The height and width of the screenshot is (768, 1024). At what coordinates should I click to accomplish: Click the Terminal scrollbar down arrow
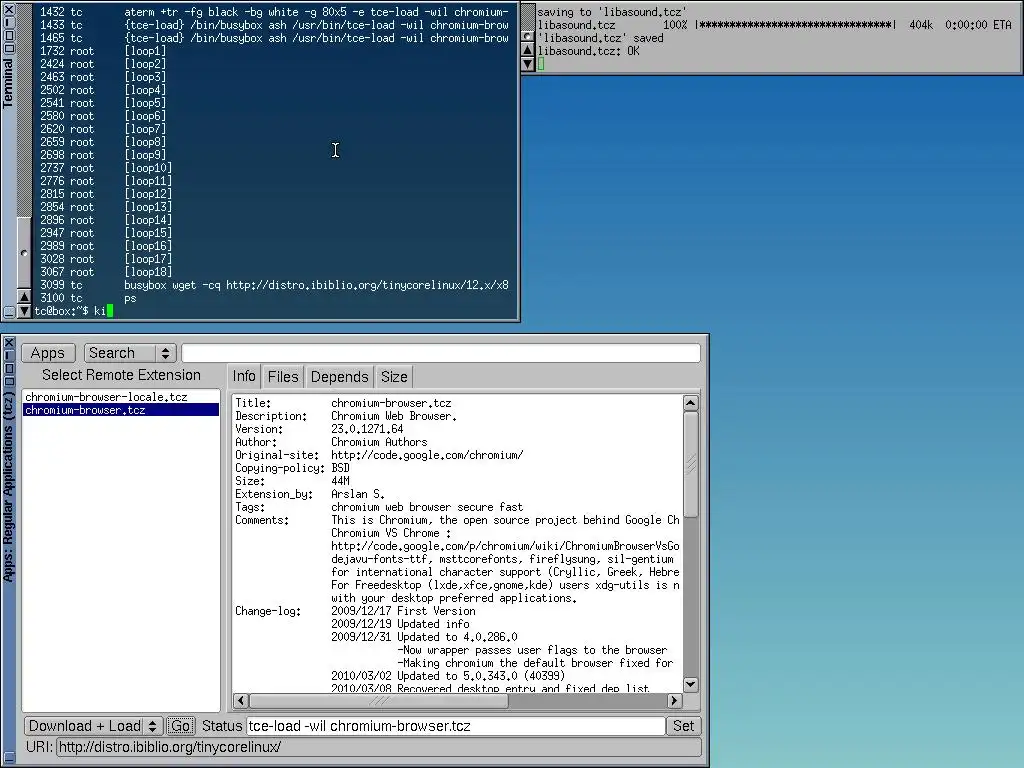pos(24,311)
